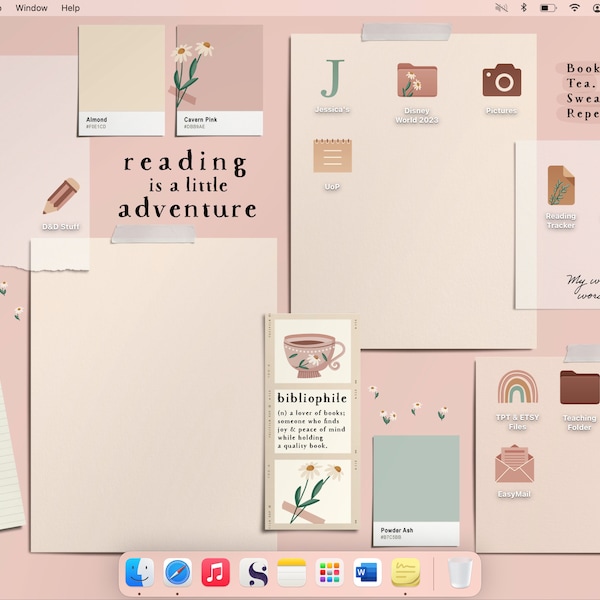Select the 'Pictures' label text

502,111
